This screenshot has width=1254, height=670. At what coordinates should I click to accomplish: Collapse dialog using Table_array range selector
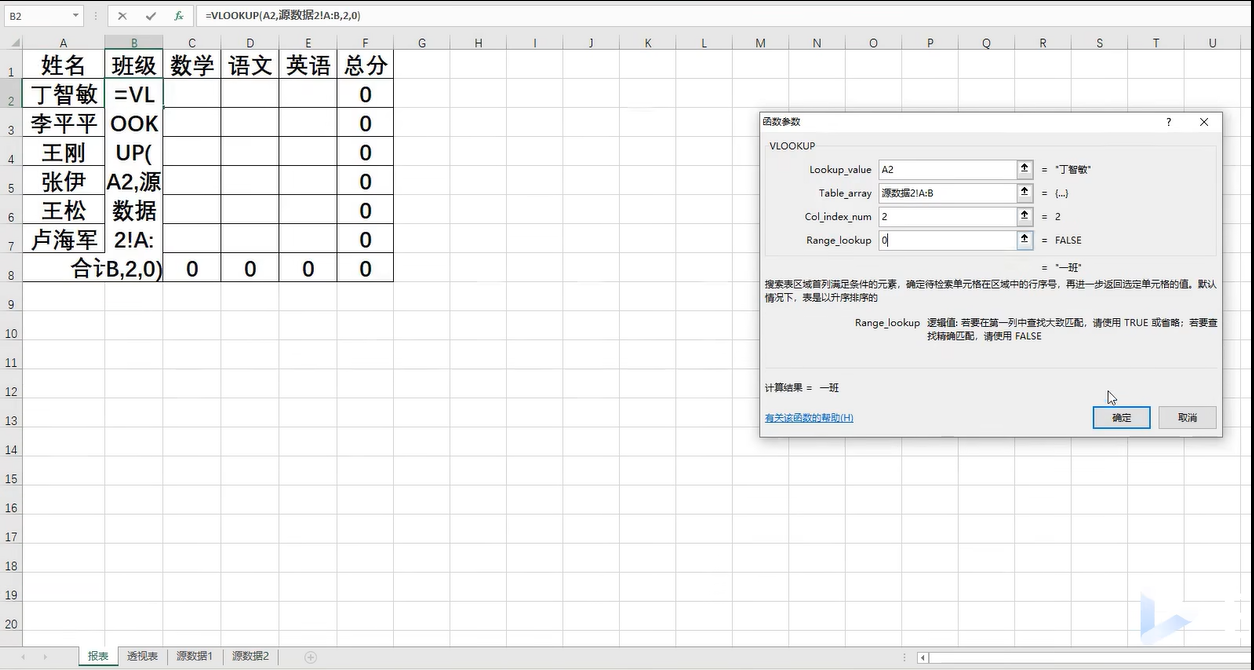pos(1025,193)
